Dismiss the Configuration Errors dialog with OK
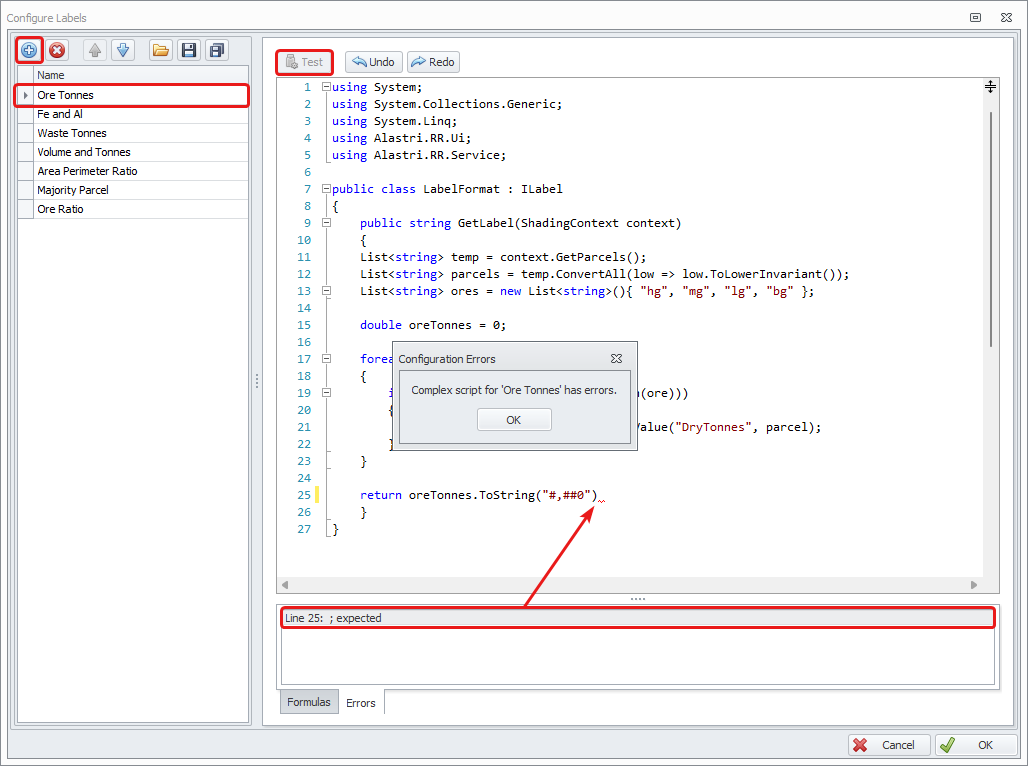This screenshot has width=1028, height=766. 514,420
